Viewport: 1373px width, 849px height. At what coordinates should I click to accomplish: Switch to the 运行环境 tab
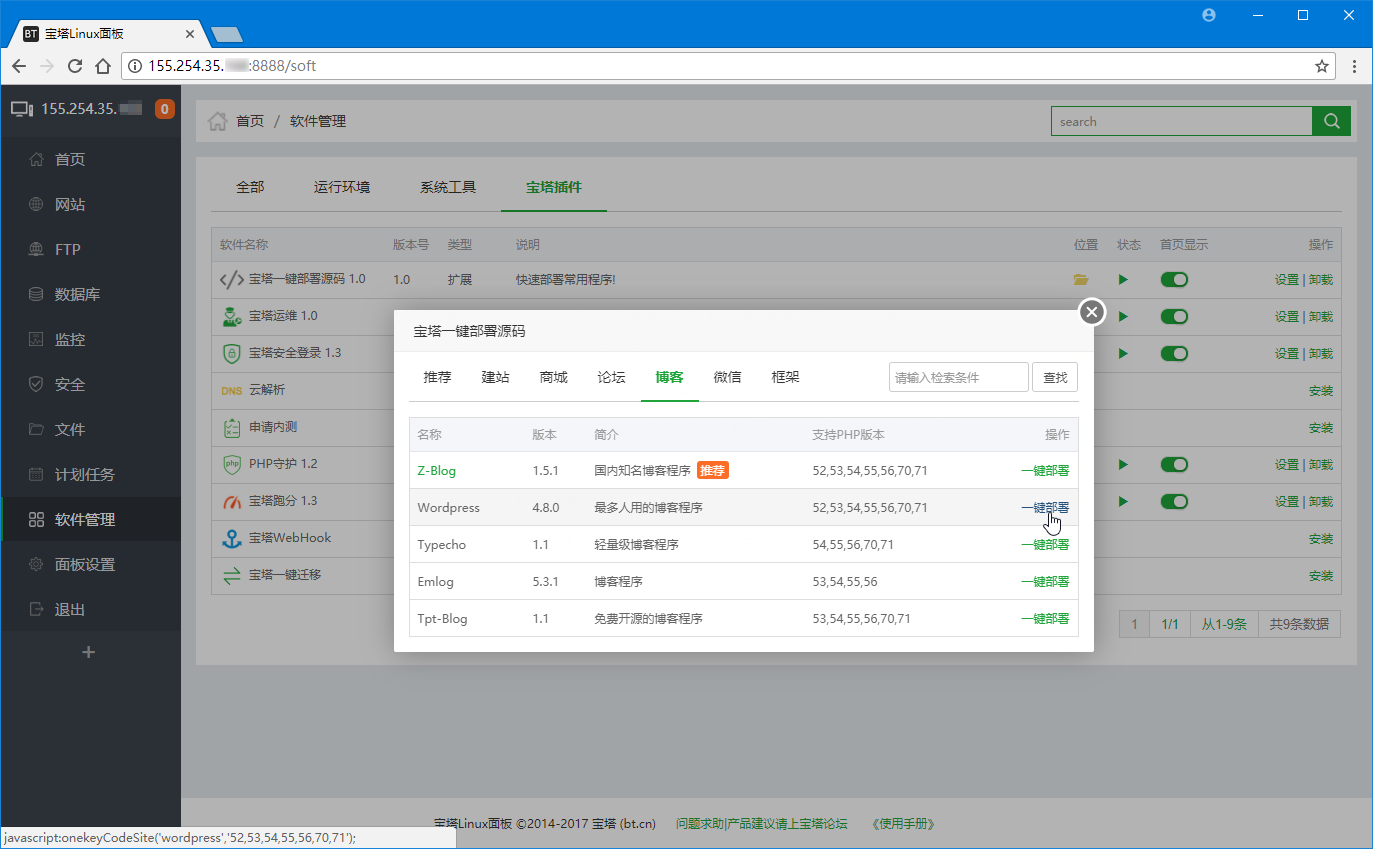coord(342,187)
